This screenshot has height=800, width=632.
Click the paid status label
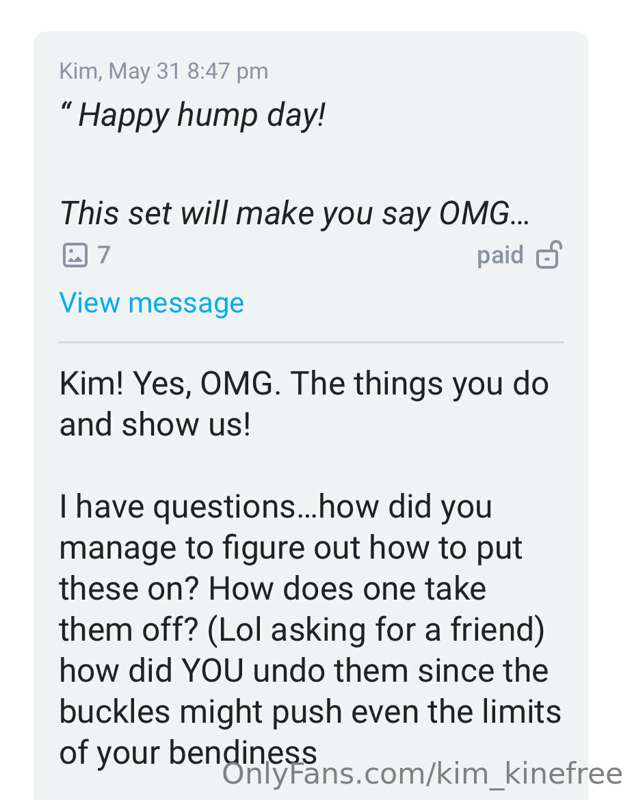500,255
